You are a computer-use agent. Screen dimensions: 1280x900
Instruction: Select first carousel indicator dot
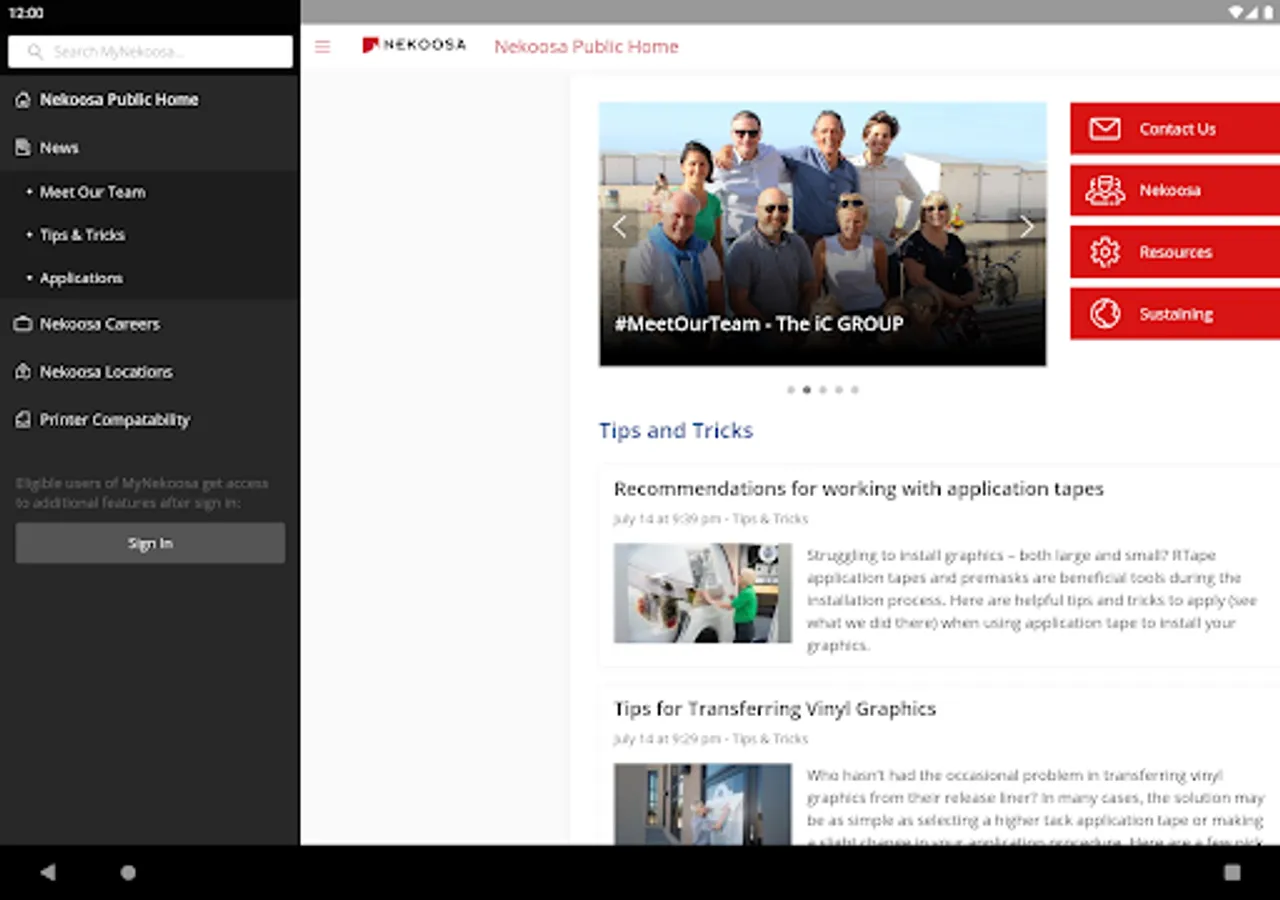(791, 390)
